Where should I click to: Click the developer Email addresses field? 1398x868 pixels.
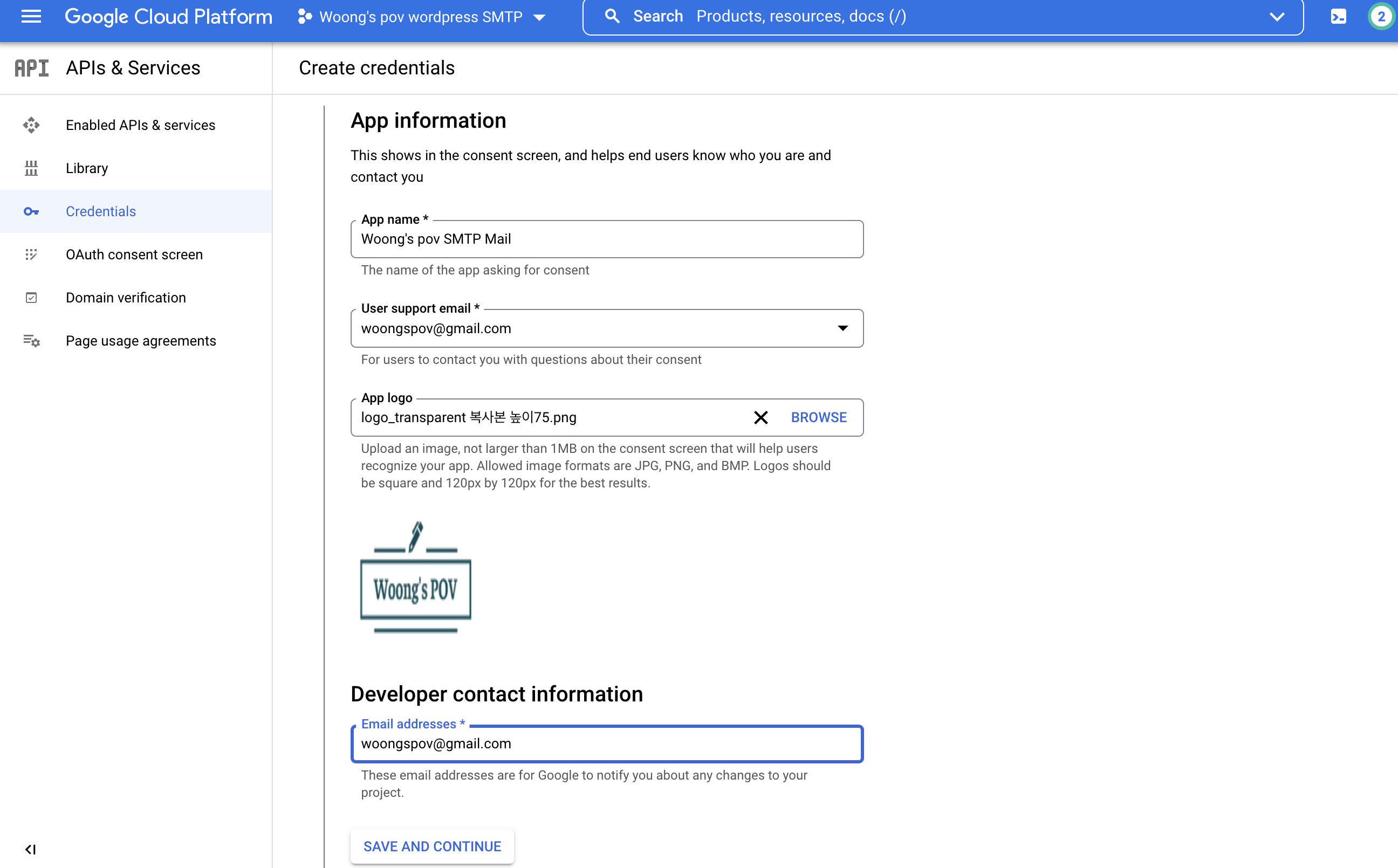[606, 744]
